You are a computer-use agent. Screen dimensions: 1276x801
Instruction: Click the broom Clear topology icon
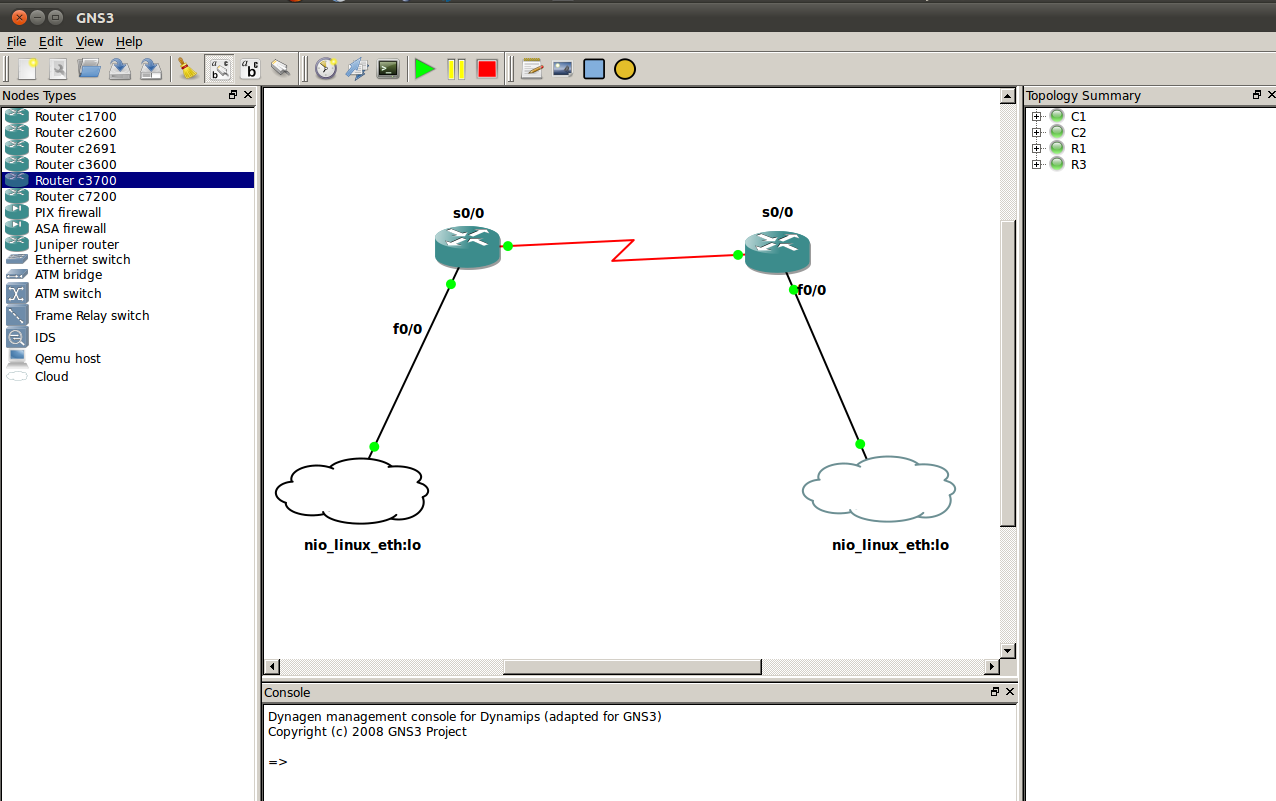coord(187,69)
